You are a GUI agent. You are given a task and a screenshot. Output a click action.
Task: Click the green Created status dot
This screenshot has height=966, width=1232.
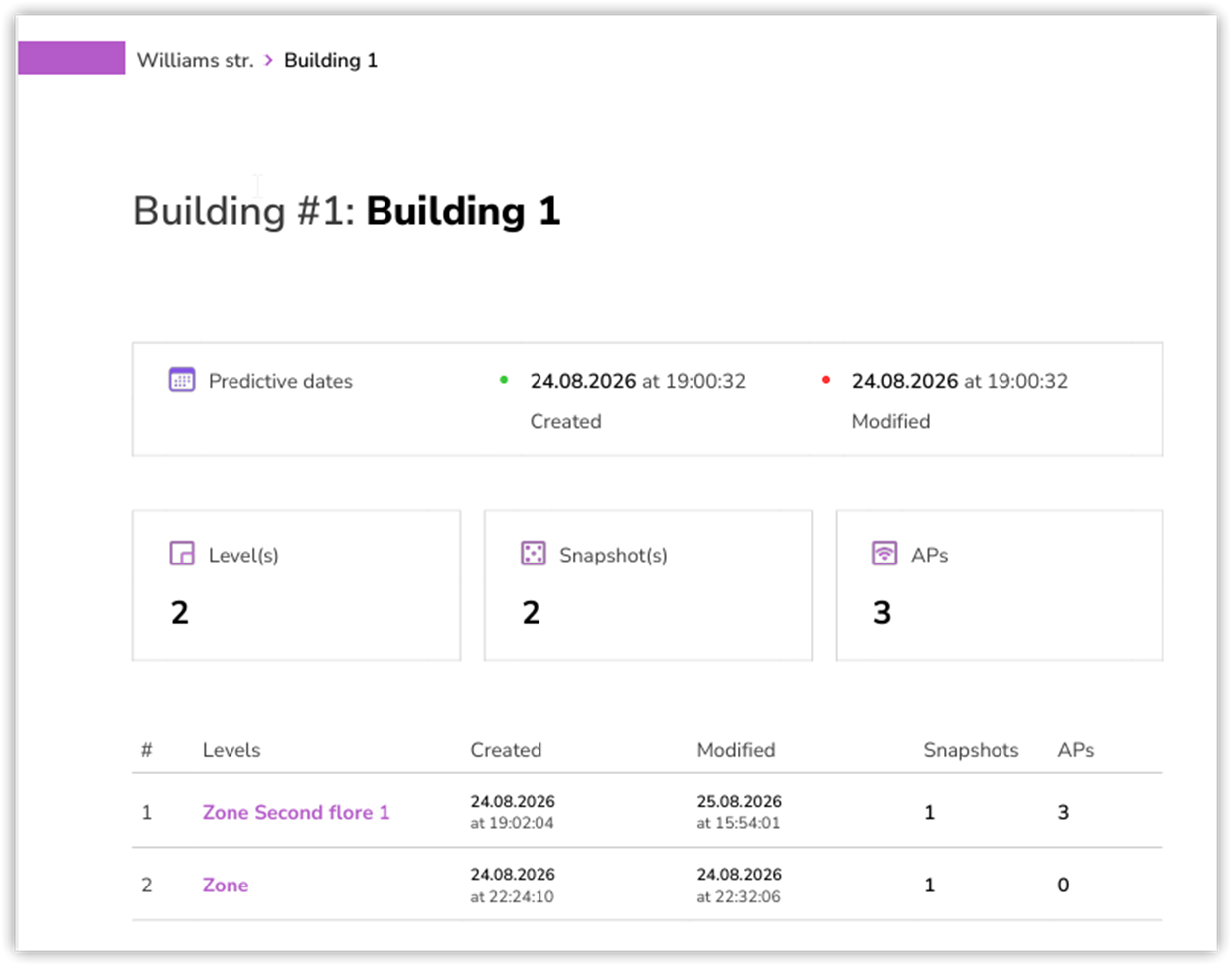click(x=504, y=380)
